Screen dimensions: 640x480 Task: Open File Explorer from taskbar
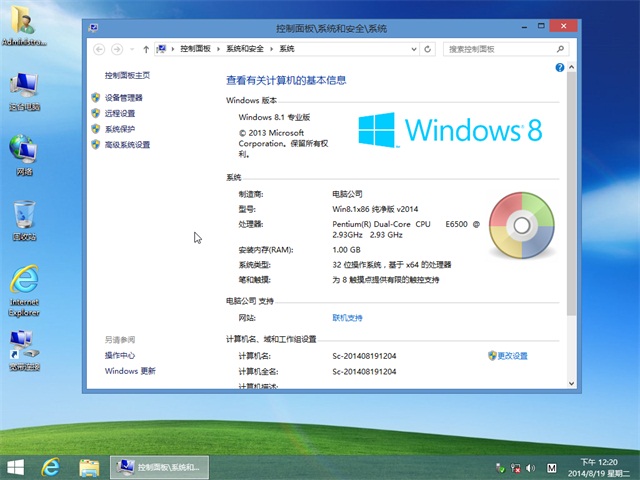coord(89,468)
